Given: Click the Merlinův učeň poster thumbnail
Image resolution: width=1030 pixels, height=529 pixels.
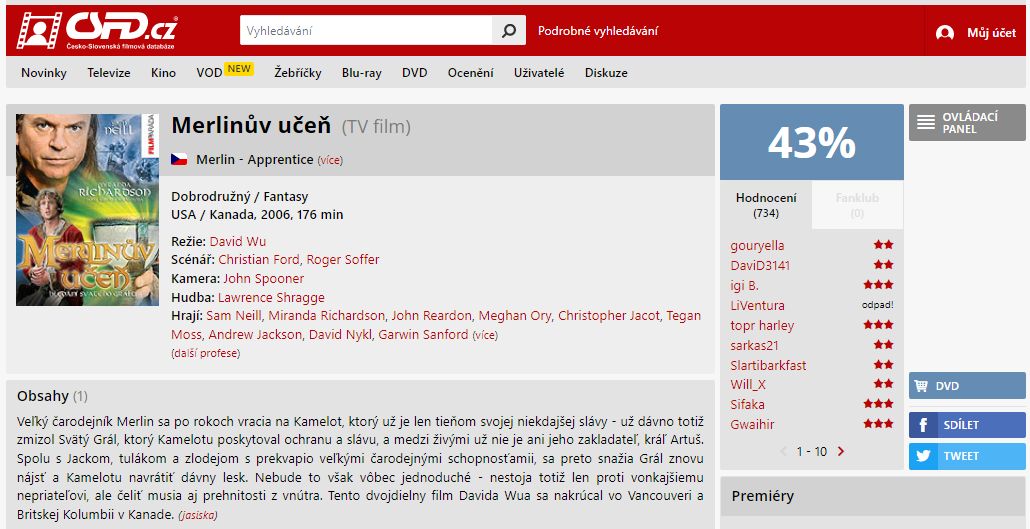Looking at the screenshot, I should pos(87,210).
